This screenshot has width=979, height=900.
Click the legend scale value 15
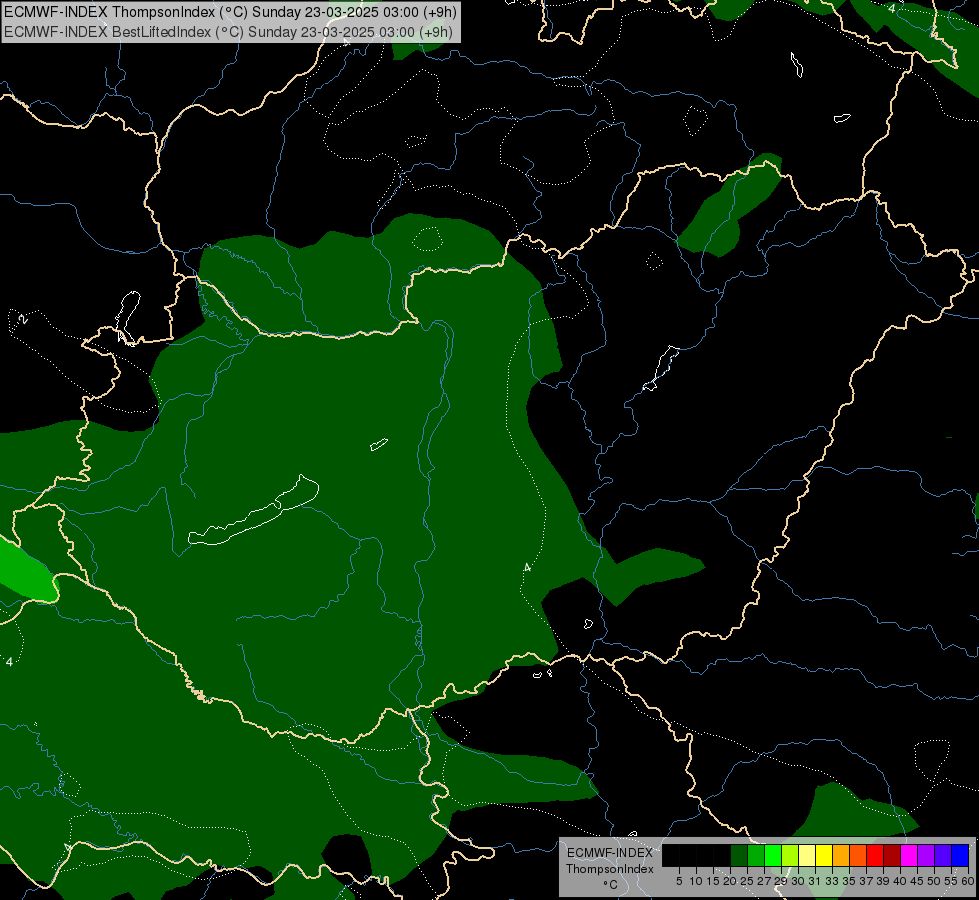[x=713, y=881]
